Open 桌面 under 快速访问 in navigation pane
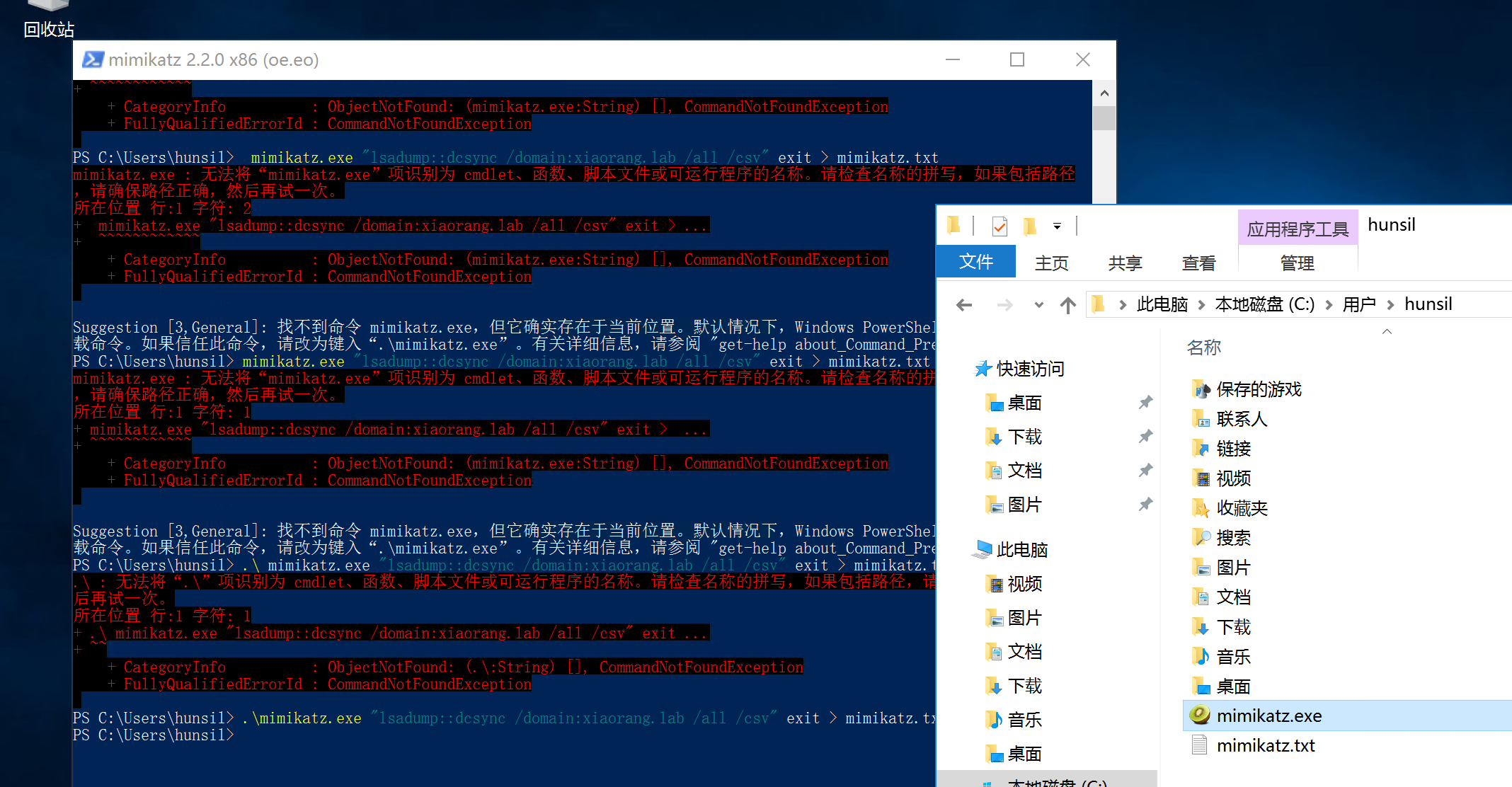Image resolution: width=1512 pixels, height=787 pixels. pyautogui.click(x=1014, y=403)
